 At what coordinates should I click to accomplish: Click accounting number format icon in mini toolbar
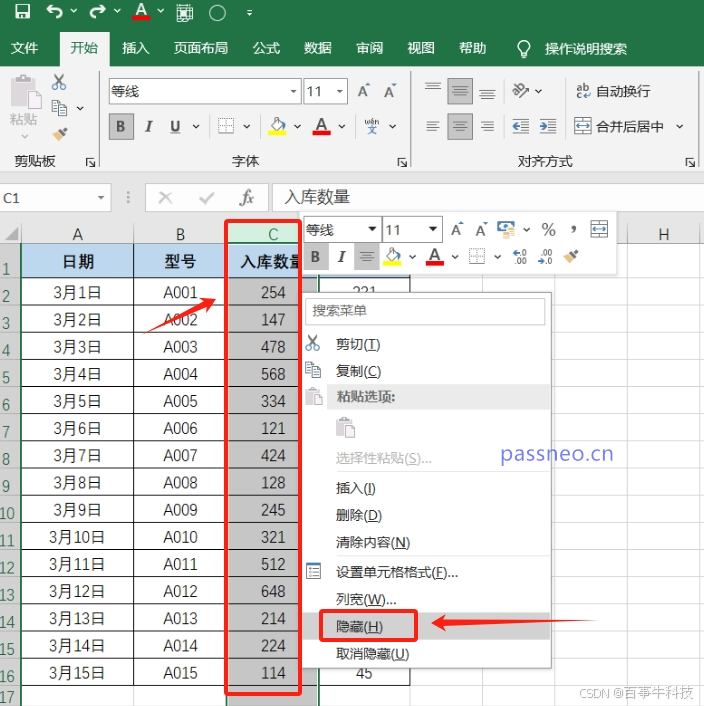point(506,230)
